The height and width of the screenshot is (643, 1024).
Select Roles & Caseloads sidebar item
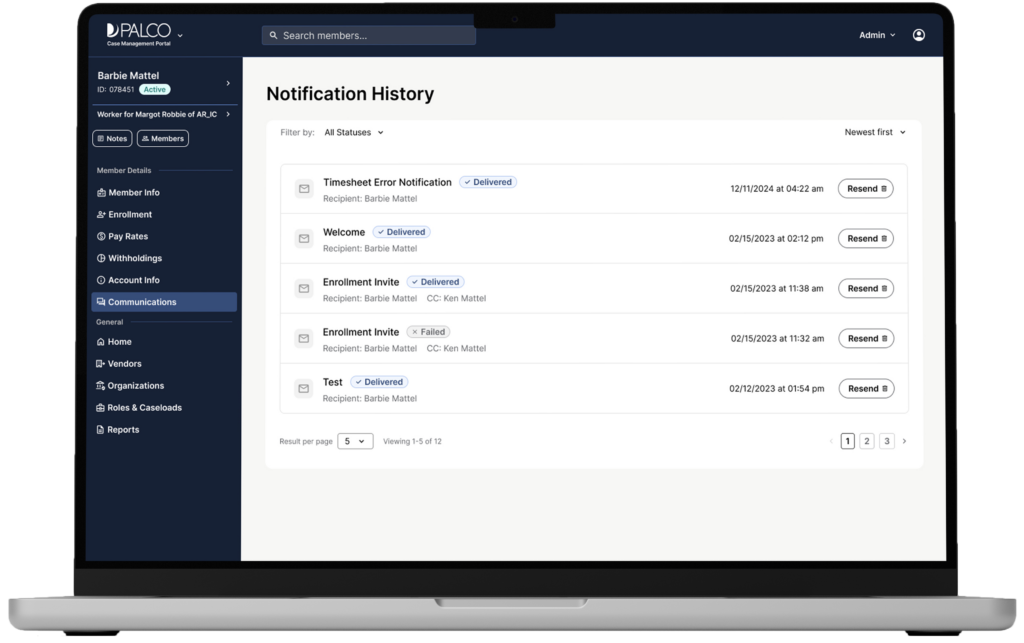(x=144, y=408)
